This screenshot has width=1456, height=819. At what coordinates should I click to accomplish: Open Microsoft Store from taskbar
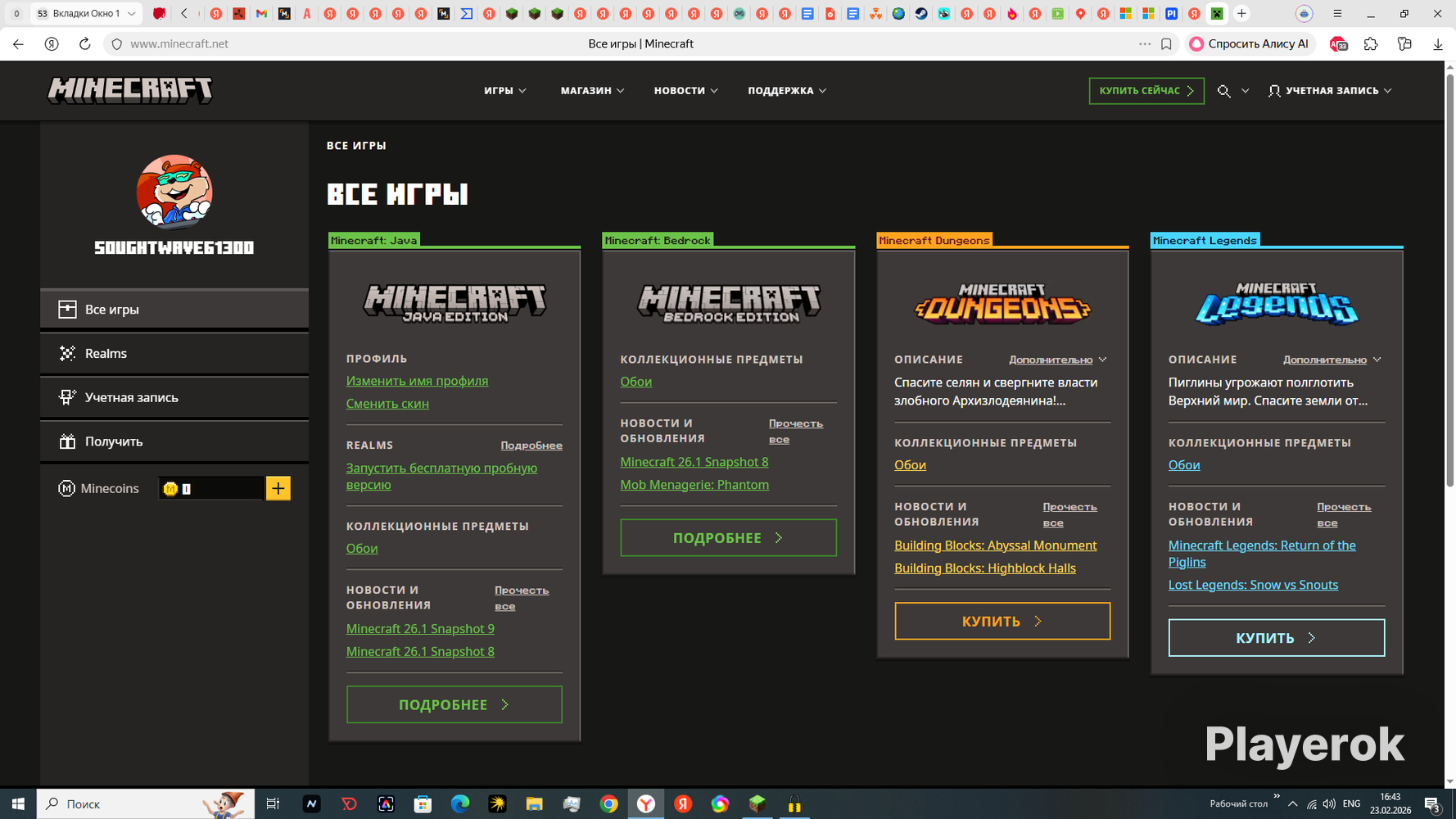pos(423,804)
